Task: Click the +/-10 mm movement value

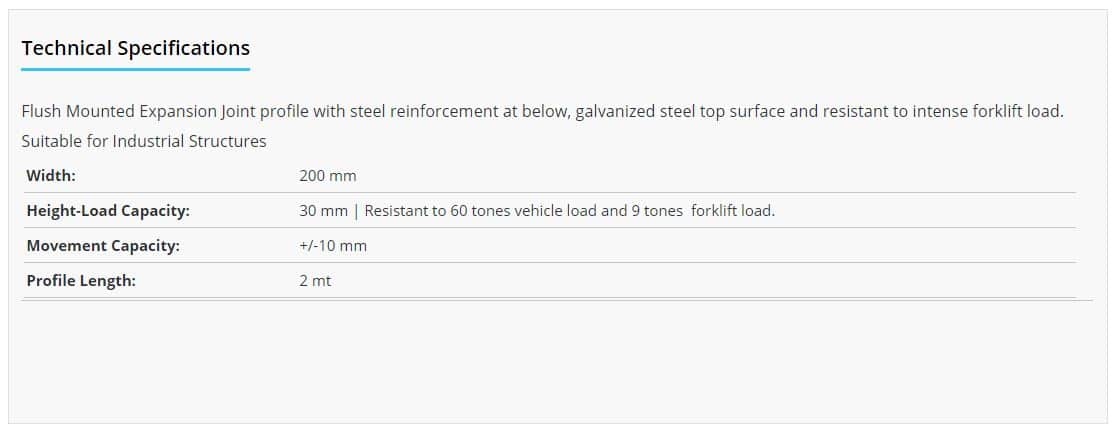Action: [x=333, y=246]
